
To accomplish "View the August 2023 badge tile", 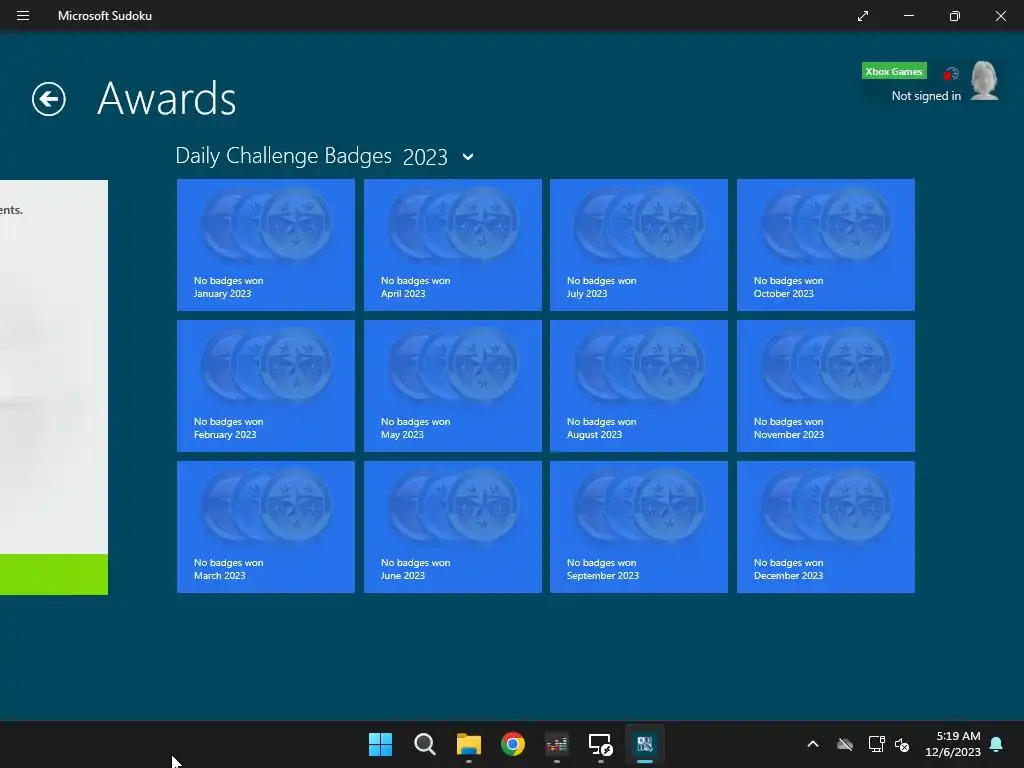I will (639, 386).
